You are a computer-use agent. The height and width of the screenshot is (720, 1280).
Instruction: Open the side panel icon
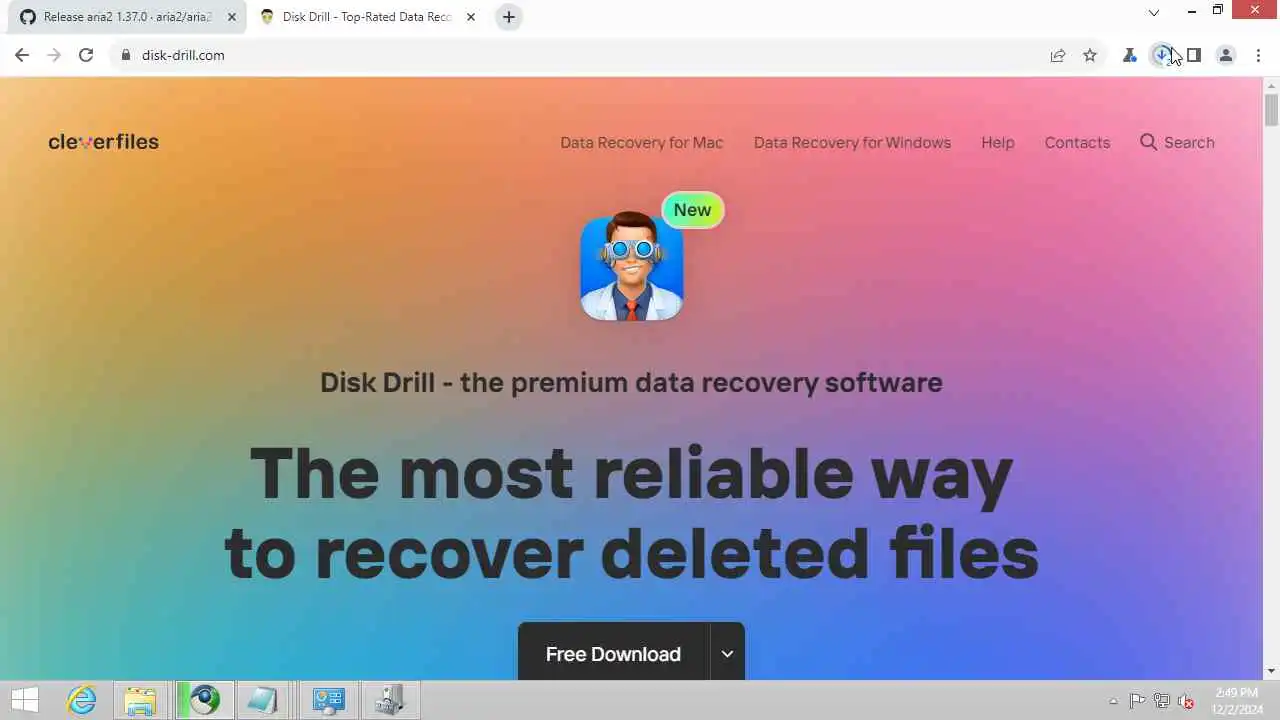click(1194, 56)
